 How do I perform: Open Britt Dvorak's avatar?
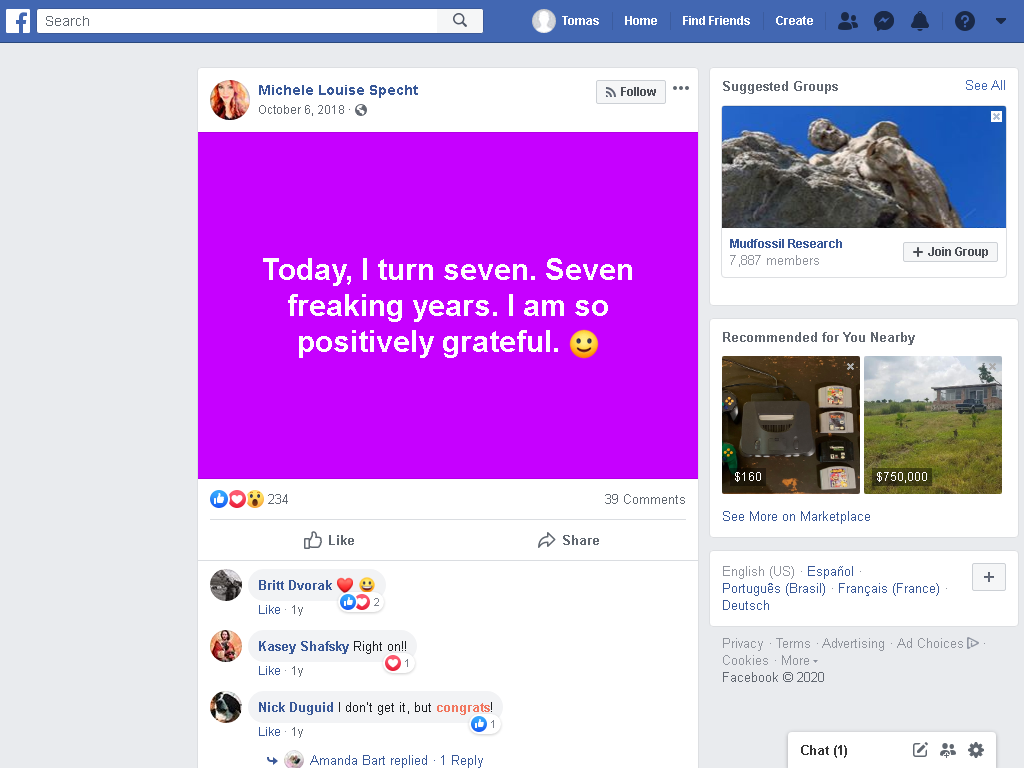coord(226,585)
